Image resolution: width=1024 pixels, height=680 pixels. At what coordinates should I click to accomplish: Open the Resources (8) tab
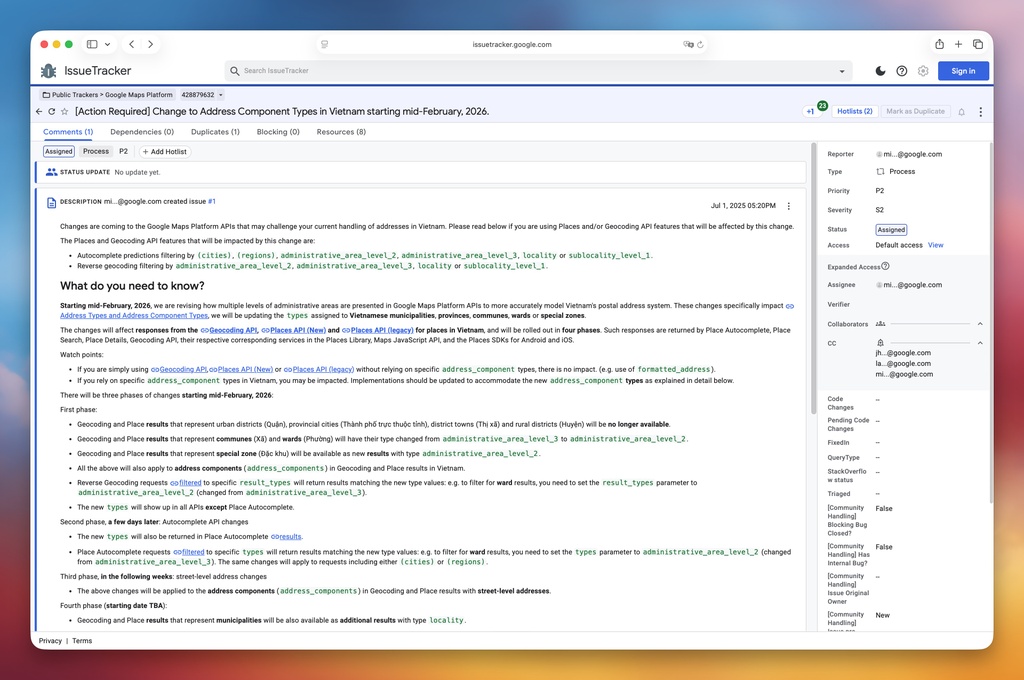click(x=341, y=132)
